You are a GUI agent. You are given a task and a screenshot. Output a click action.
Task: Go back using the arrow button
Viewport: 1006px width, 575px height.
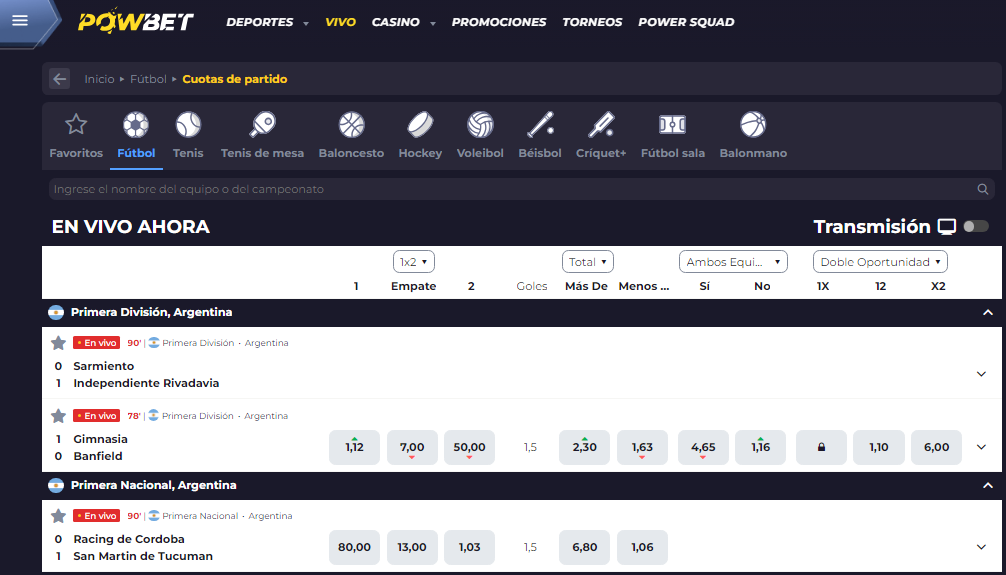(x=60, y=79)
